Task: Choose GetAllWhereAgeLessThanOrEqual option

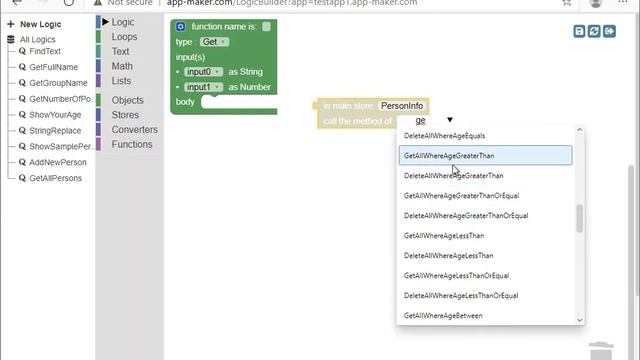Action: click(485, 276)
